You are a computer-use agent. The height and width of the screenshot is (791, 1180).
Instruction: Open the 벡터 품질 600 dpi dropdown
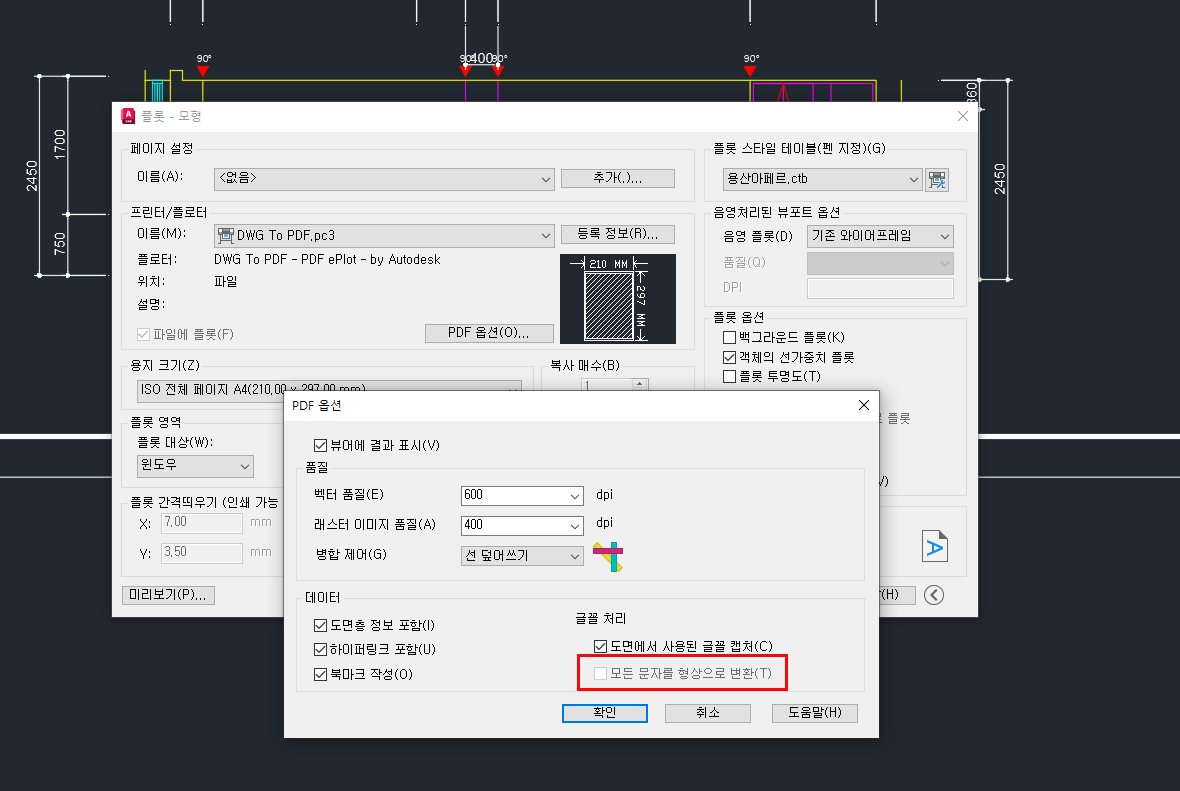[522, 495]
